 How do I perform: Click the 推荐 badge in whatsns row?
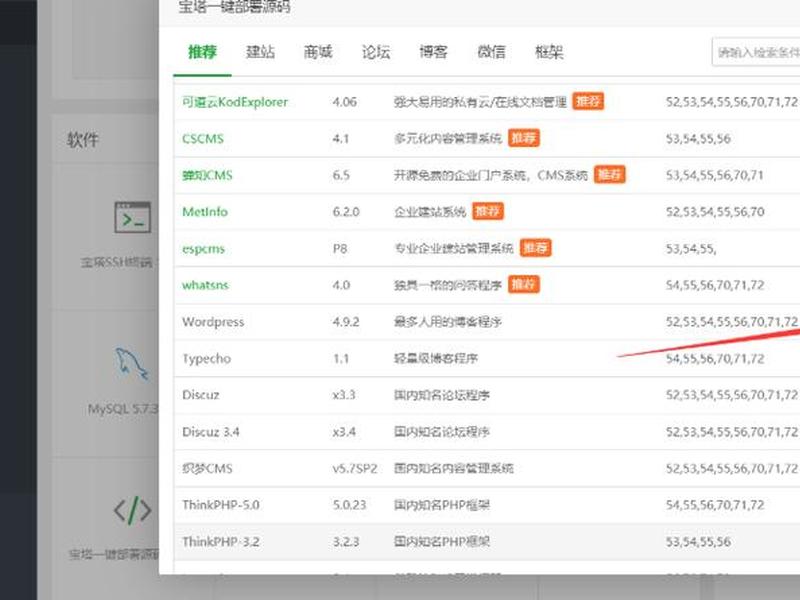pyautogui.click(x=523, y=285)
